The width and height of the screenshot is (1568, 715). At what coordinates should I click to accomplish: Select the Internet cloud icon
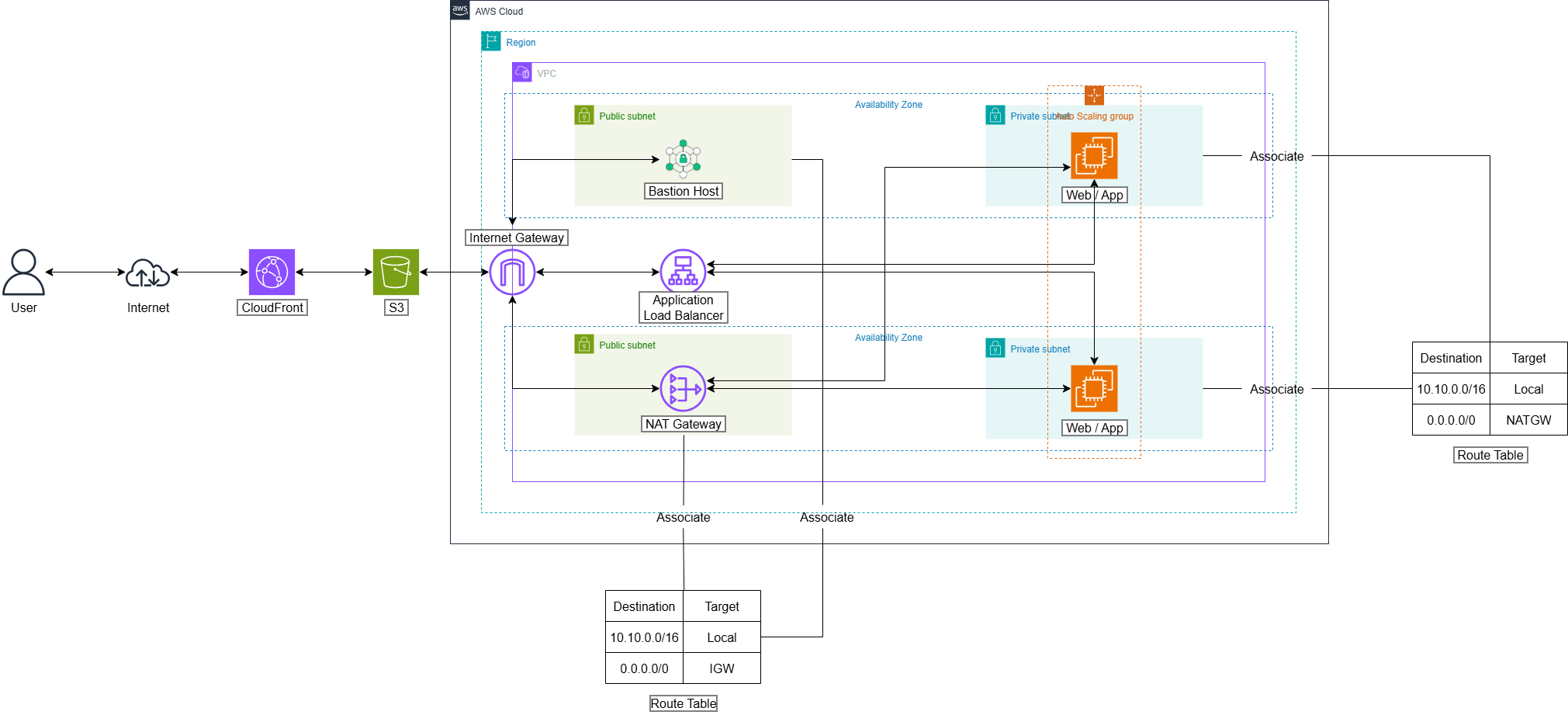pos(148,272)
